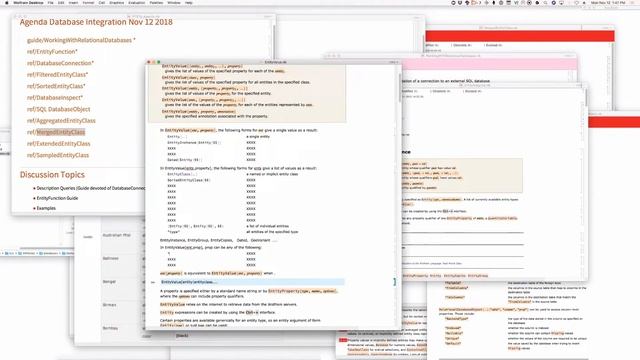Click the menu bar date and time
The width and height of the screenshot is (640, 360).
[608, 3]
